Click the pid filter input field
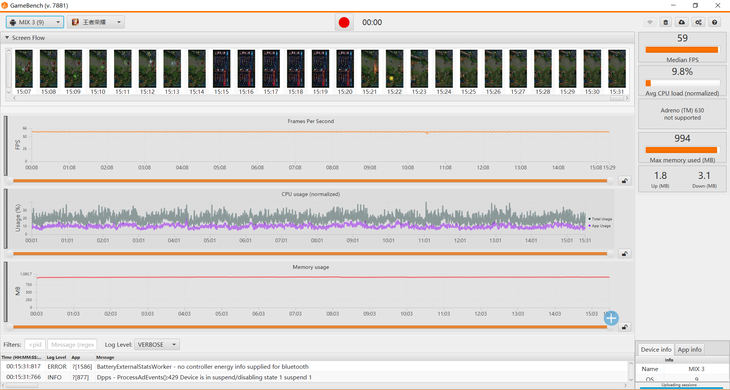The image size is (730, 390). tap(35, 344)
